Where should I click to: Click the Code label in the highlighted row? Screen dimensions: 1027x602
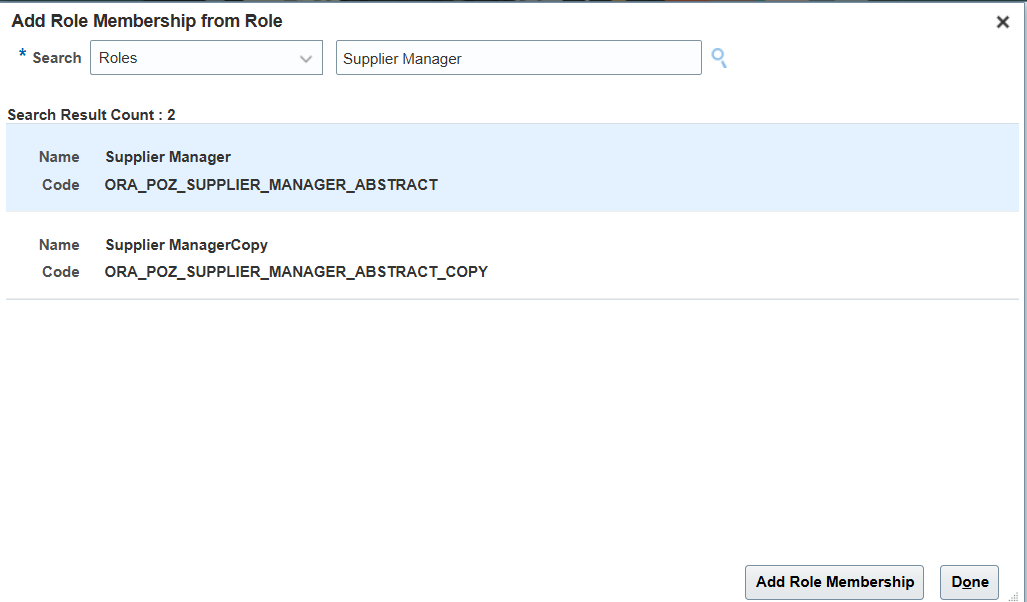point(61,185)
